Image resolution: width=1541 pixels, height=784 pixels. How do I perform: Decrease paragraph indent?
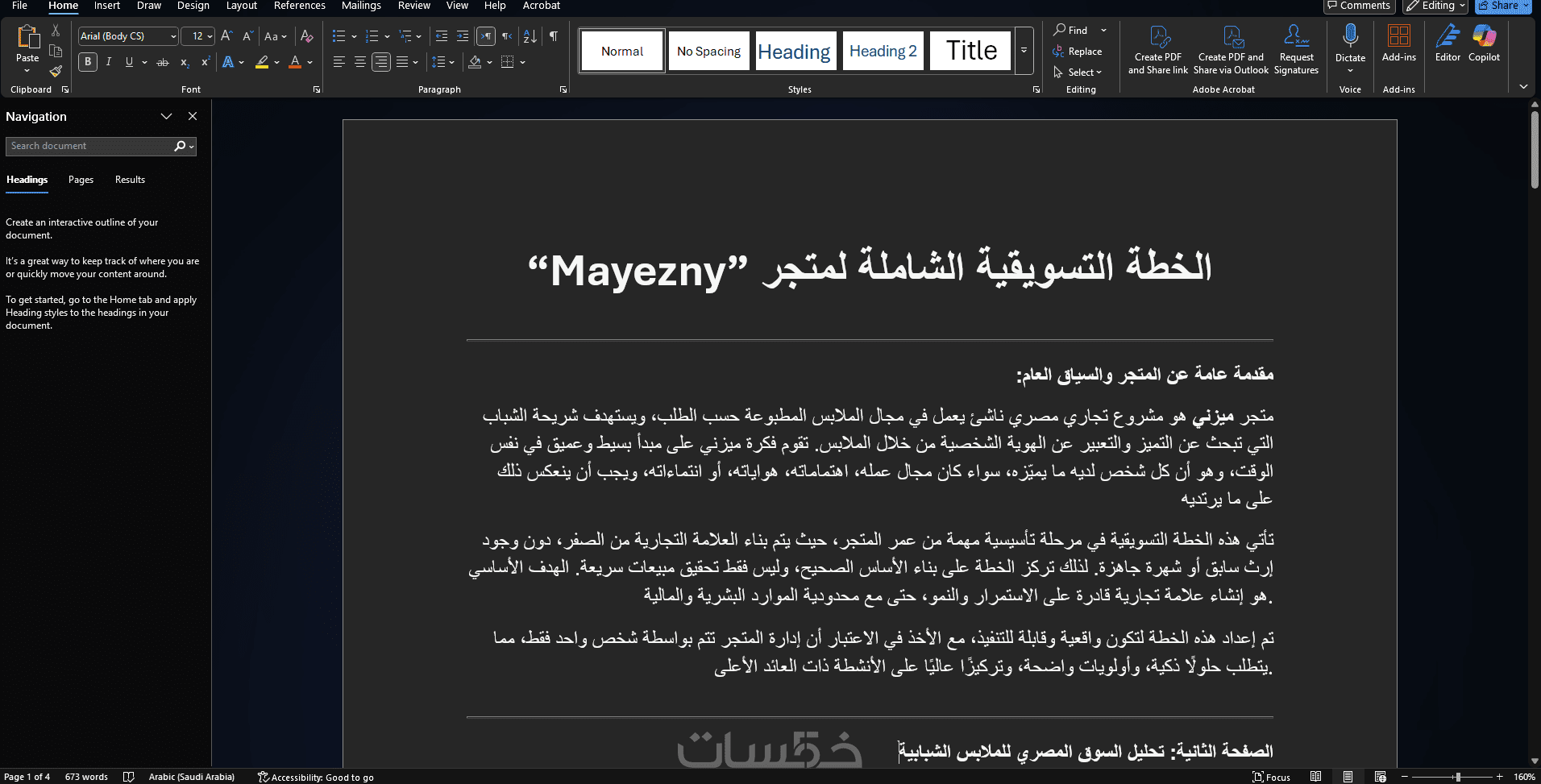tap(441, 36)
